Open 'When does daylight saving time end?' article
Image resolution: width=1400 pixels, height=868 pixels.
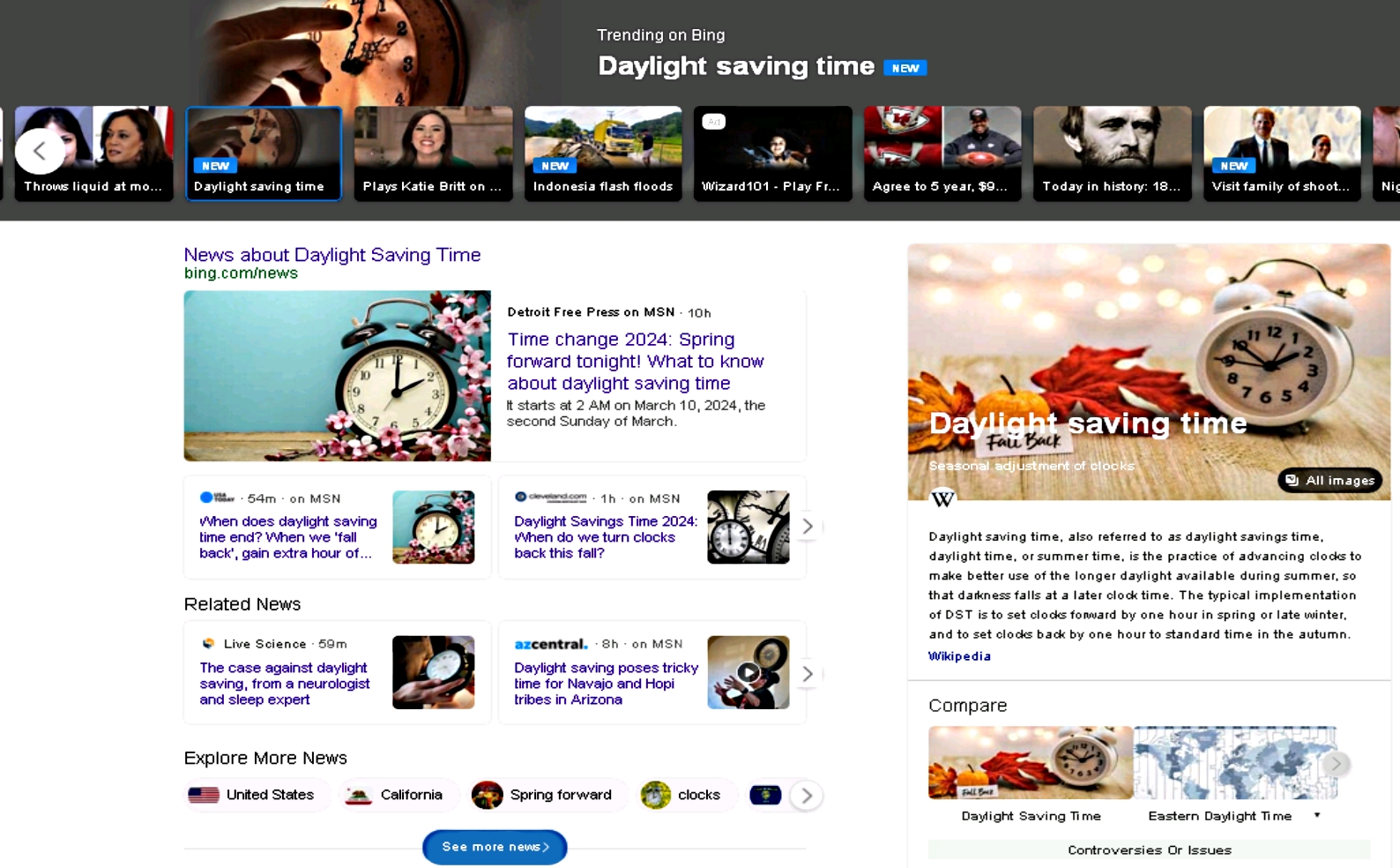pyautogui.click(x=288, y=537)
